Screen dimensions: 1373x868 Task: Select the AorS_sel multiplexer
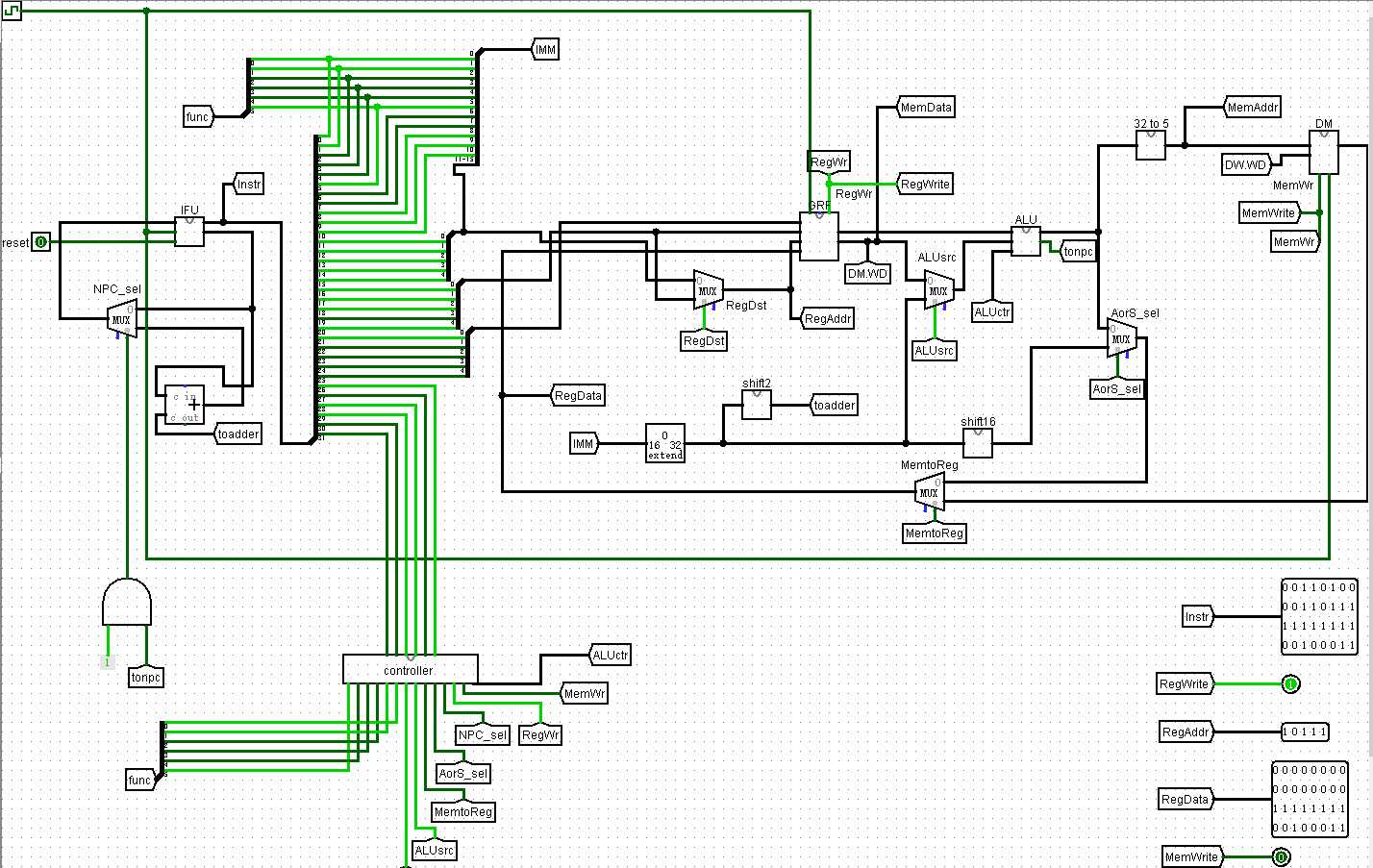point(1121,338)
